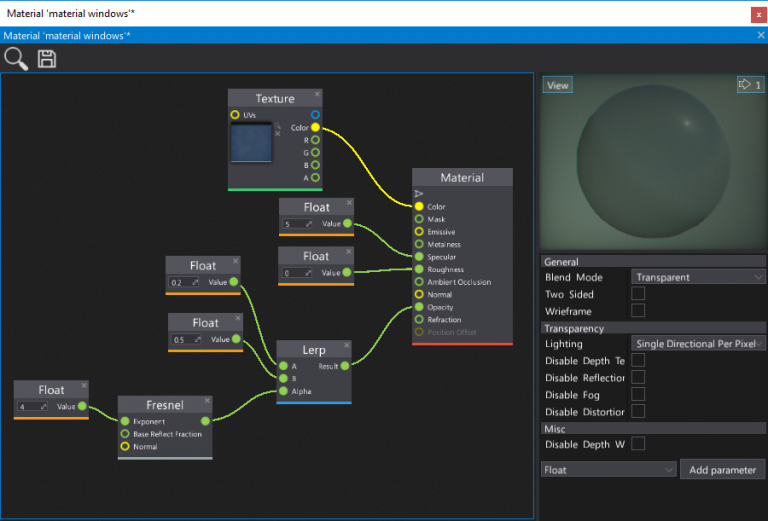Close the Fresnel node

tap(208, 401)
